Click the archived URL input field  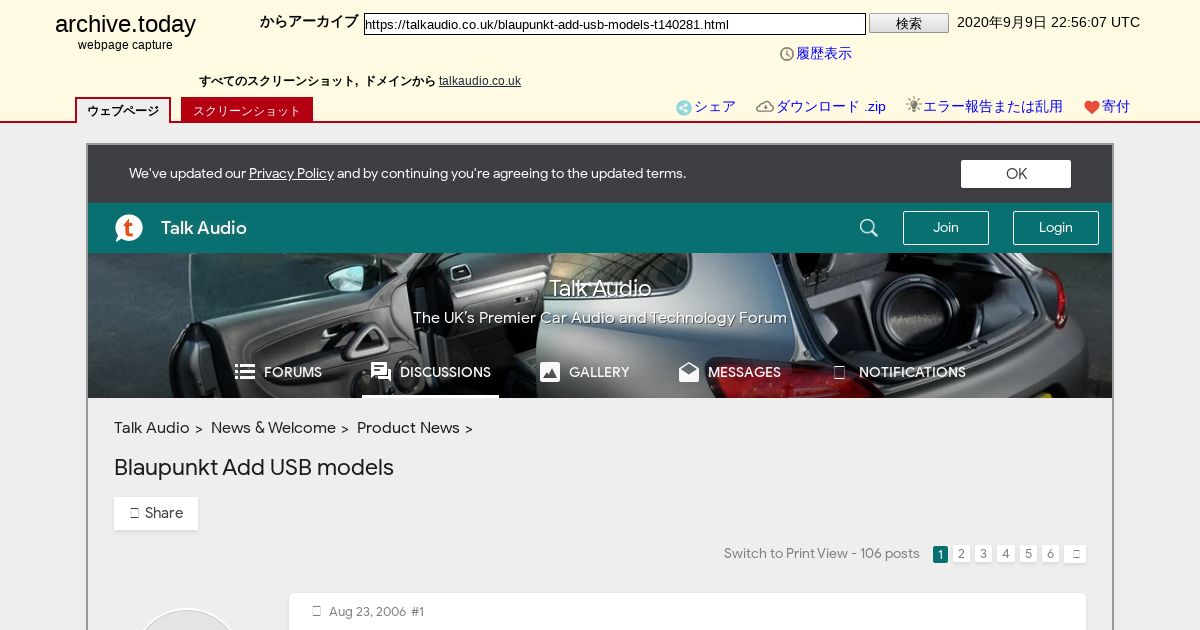(x=615, y=24)
